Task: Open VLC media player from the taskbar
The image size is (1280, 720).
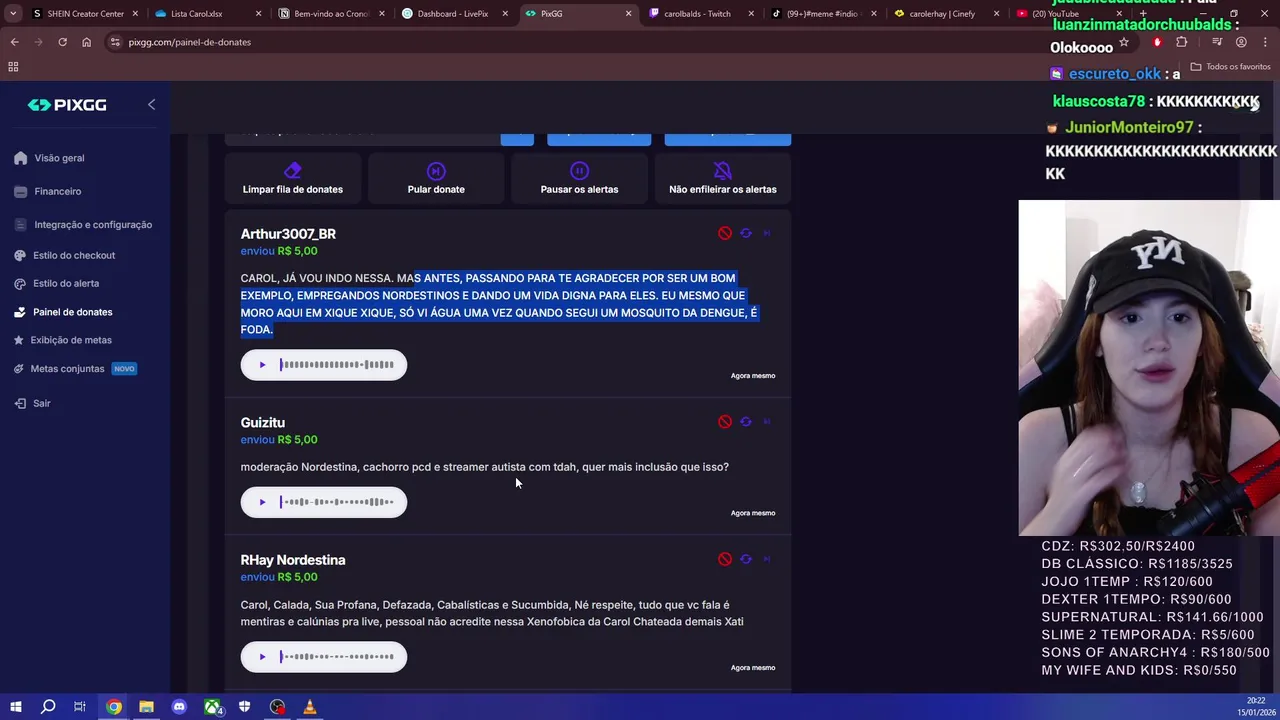Action: pos(310,707)
